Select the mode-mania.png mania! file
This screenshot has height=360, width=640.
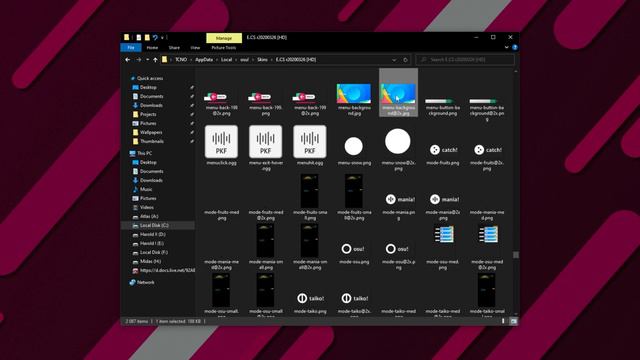400,199
